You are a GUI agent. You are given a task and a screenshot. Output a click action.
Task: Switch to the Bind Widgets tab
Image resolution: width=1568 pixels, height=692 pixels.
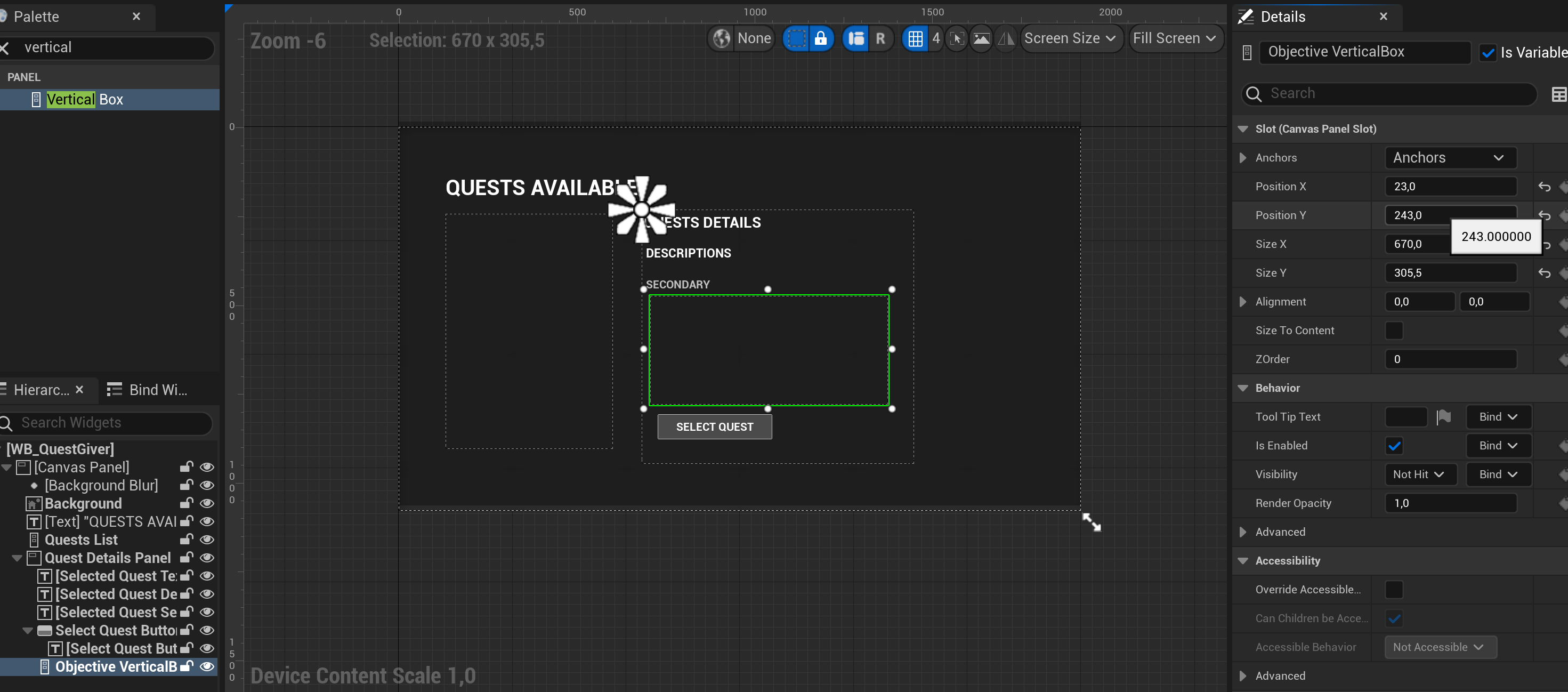[x=147, y=390]
